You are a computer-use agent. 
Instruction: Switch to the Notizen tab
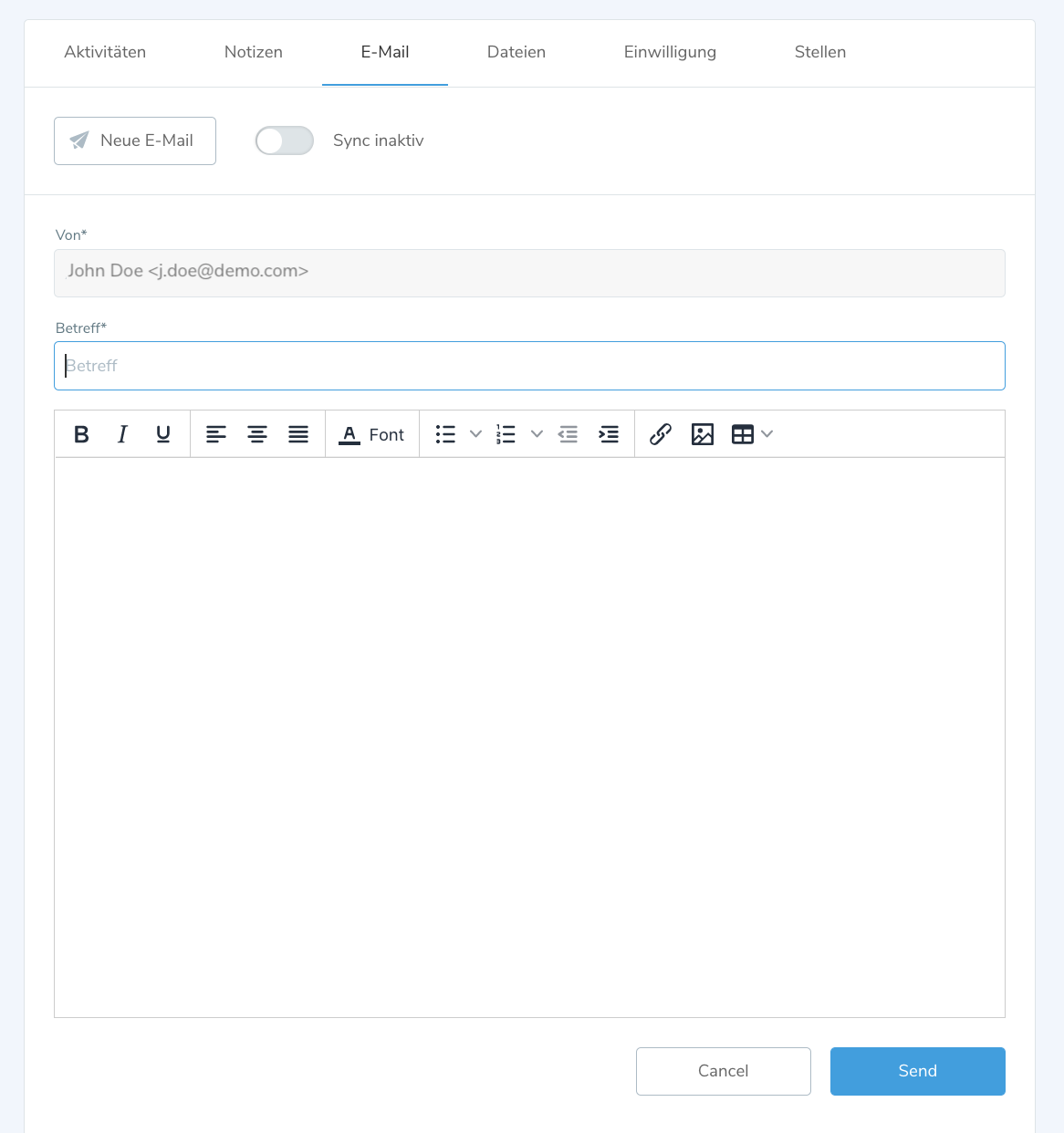tap(254, 52)
